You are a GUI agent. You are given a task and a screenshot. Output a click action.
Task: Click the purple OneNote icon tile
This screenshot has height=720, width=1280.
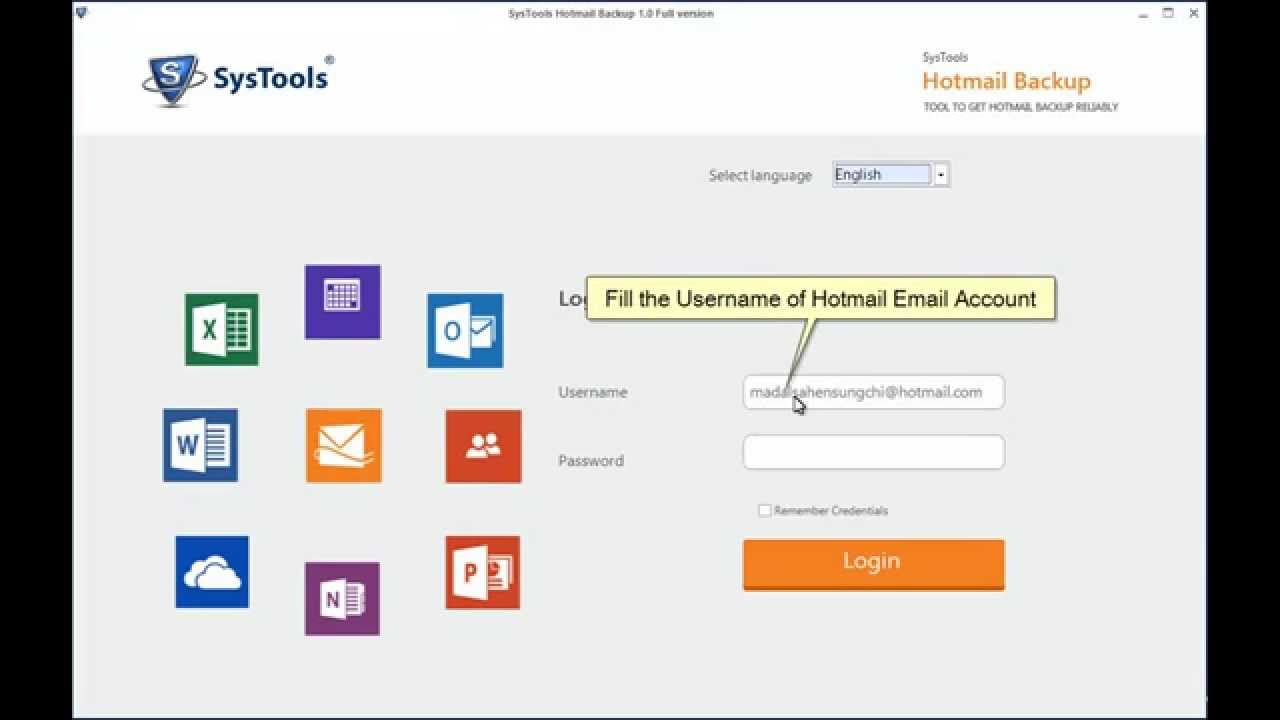click(x=342, y=599)
